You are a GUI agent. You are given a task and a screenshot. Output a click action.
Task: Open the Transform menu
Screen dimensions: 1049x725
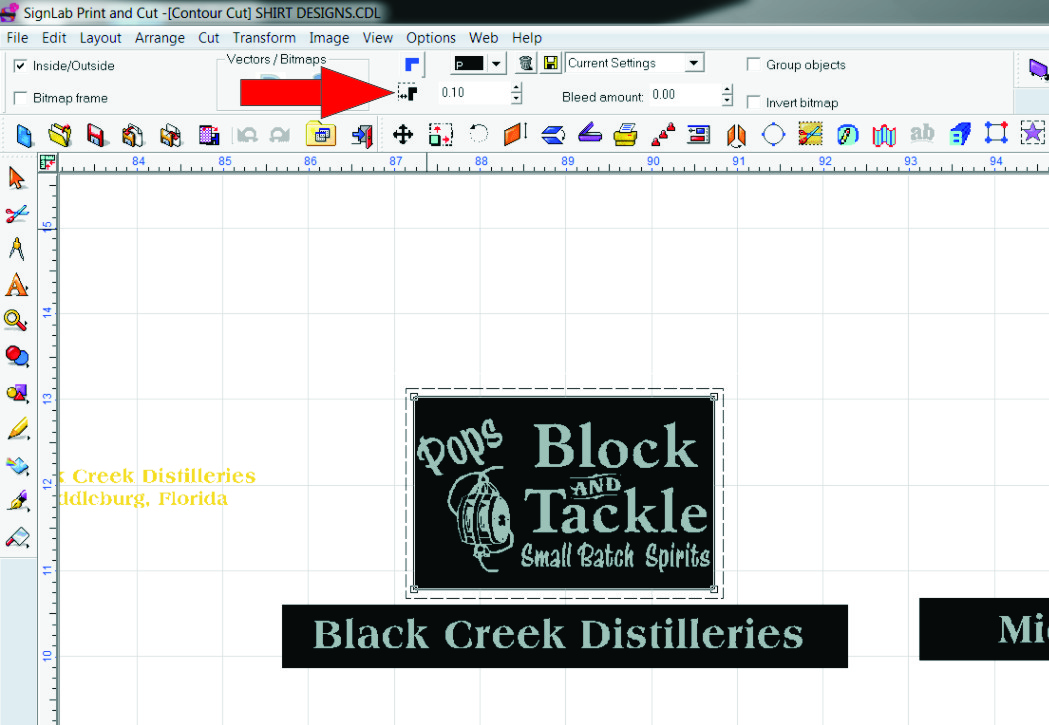tap(264, 38)
